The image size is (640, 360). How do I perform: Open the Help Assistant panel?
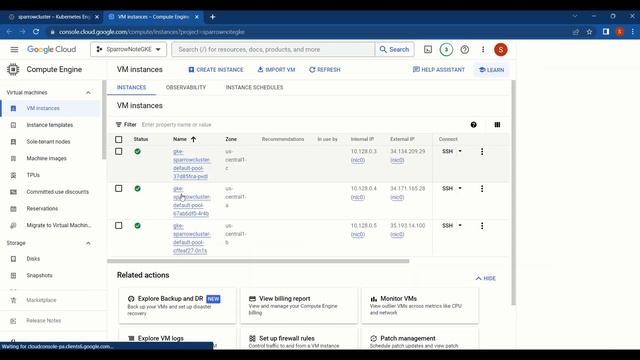point(439,70)
